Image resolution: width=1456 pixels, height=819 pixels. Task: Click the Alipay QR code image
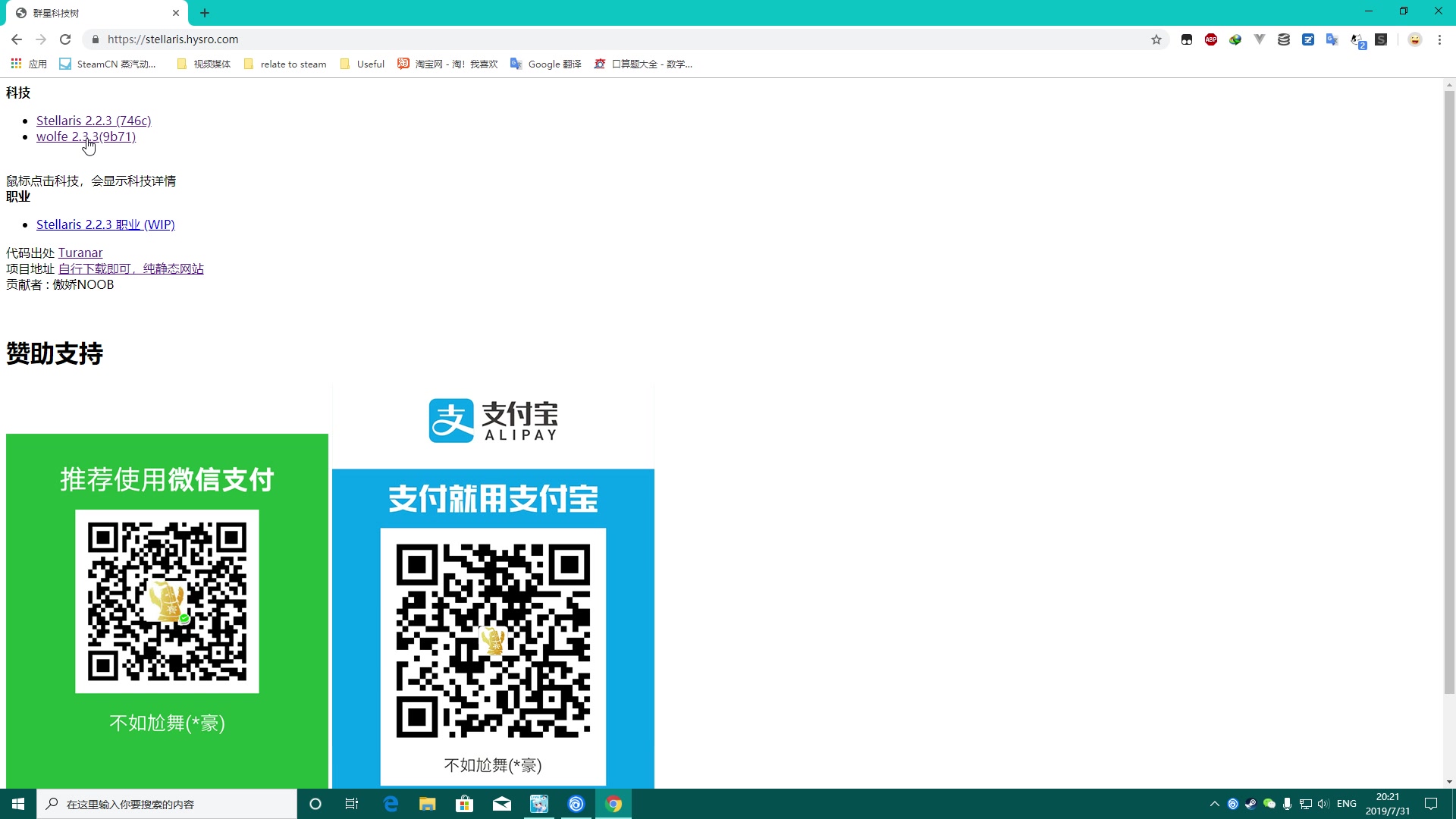(493, 641)
